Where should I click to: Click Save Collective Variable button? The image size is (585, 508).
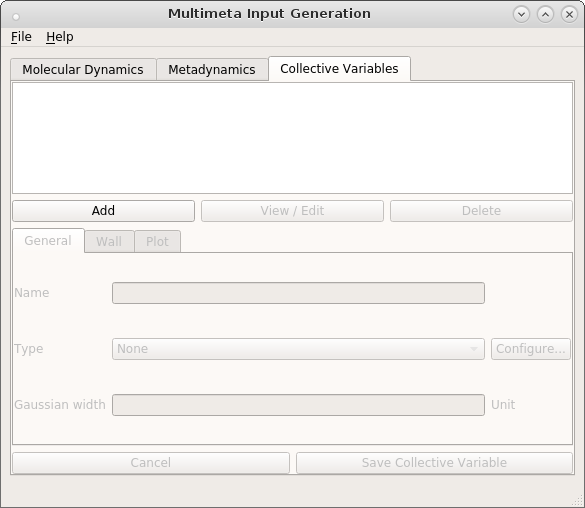[x=434, y=463]
